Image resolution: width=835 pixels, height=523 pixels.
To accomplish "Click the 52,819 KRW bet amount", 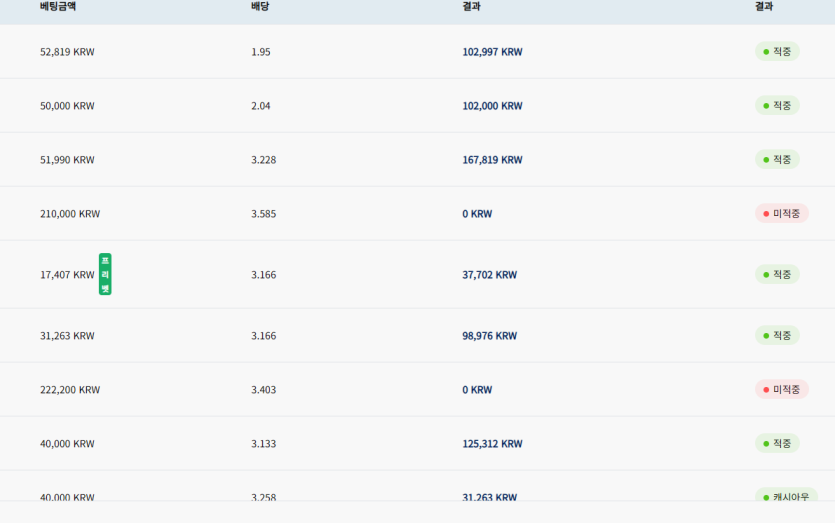I will coord(67,52).
